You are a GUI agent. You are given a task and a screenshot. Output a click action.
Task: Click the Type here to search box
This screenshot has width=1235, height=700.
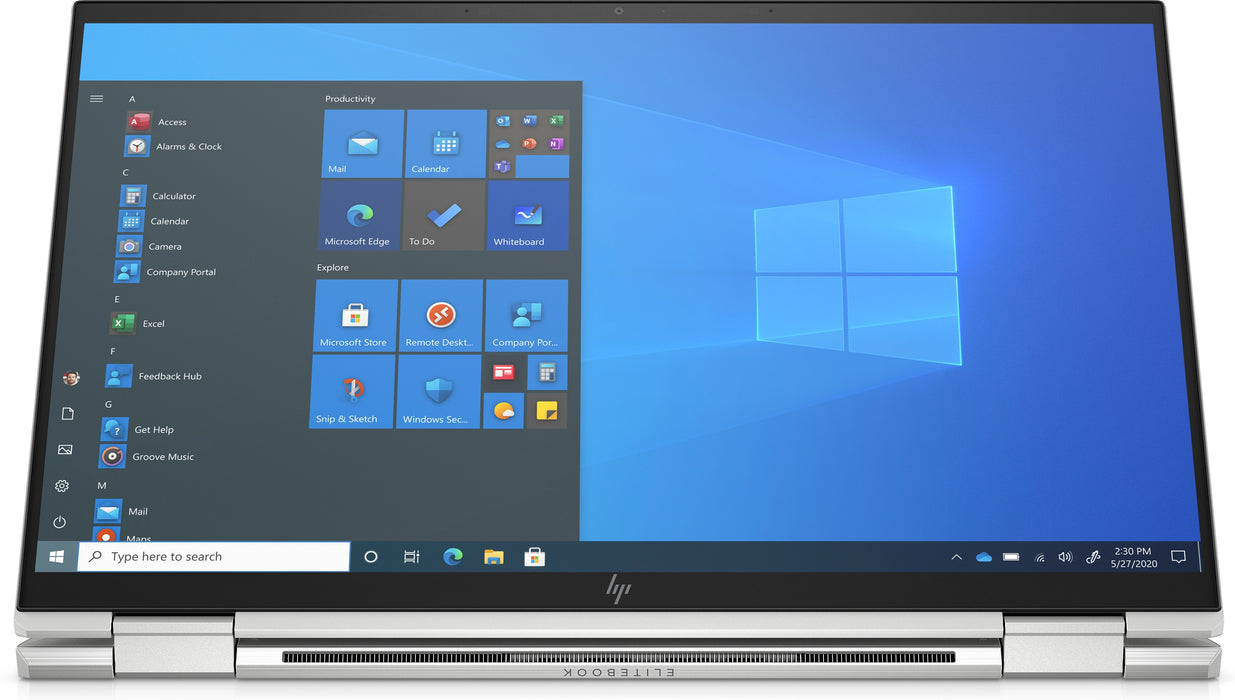[x=215, y=556]
